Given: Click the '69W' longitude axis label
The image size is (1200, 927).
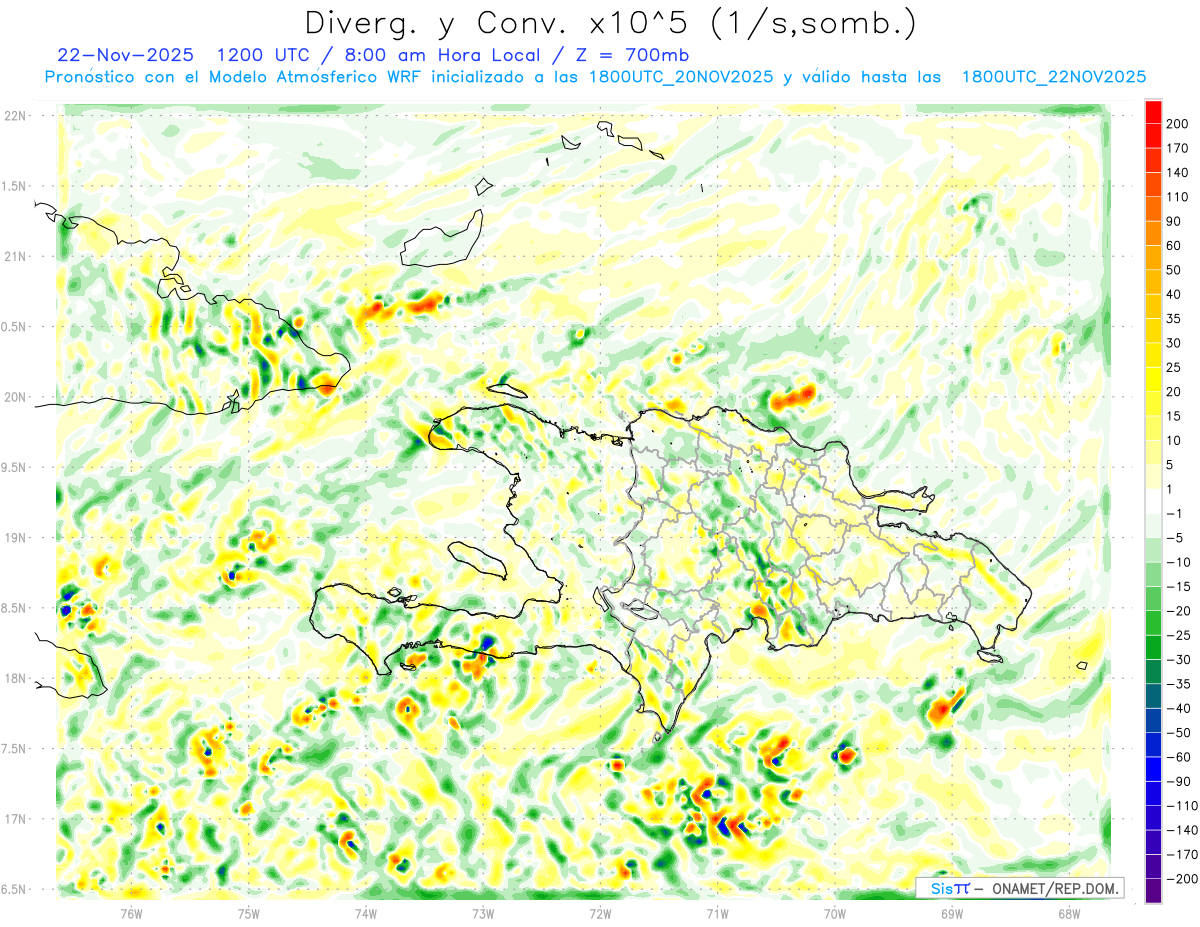Looking at the screenshot, I should [952, 913].
